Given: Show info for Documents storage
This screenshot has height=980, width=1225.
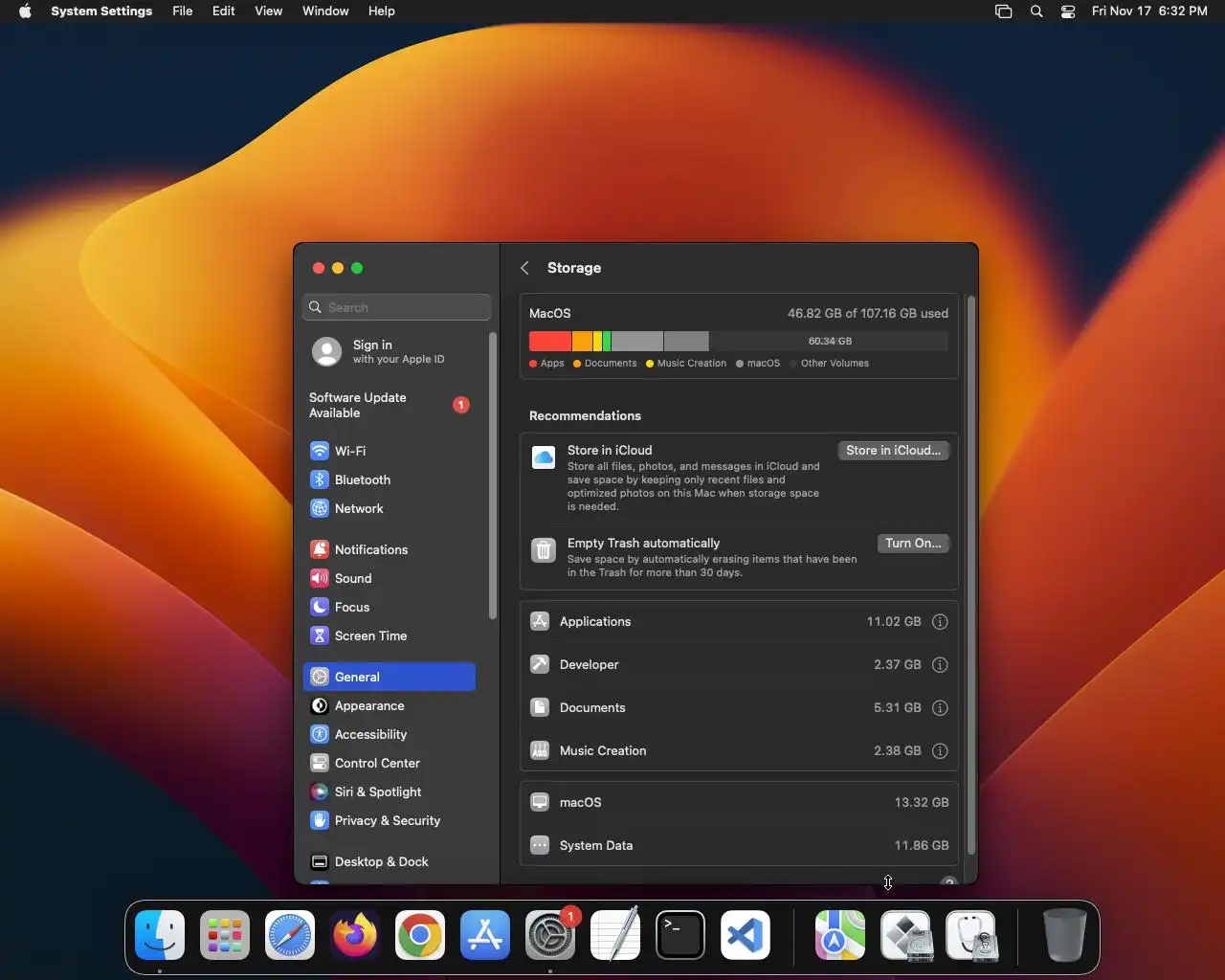Looking at the screenshot, I should pos(940,708).
